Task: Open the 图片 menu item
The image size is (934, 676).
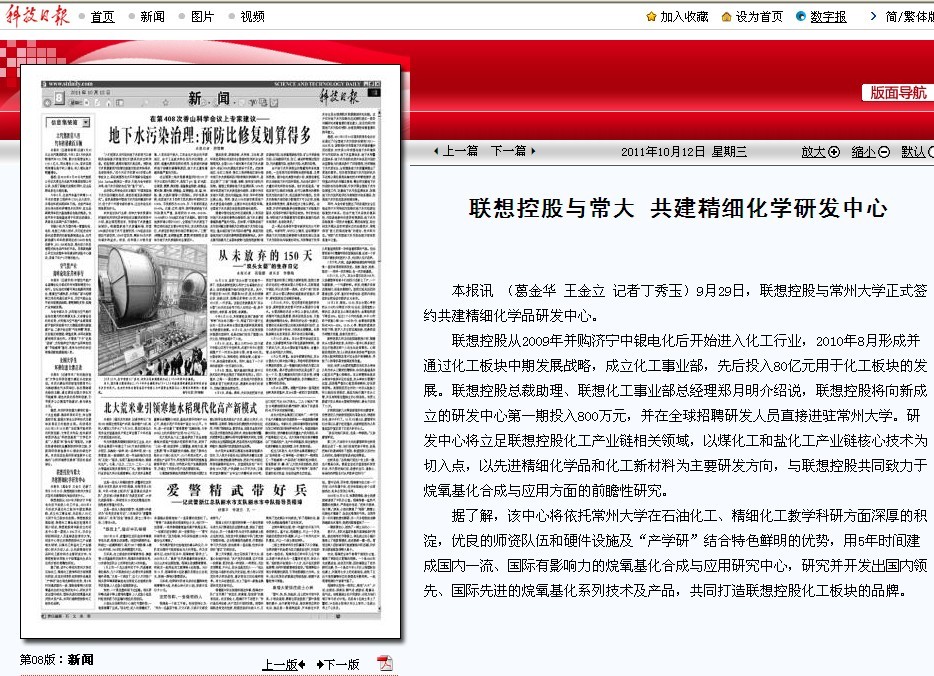Action: click(203, 17)
